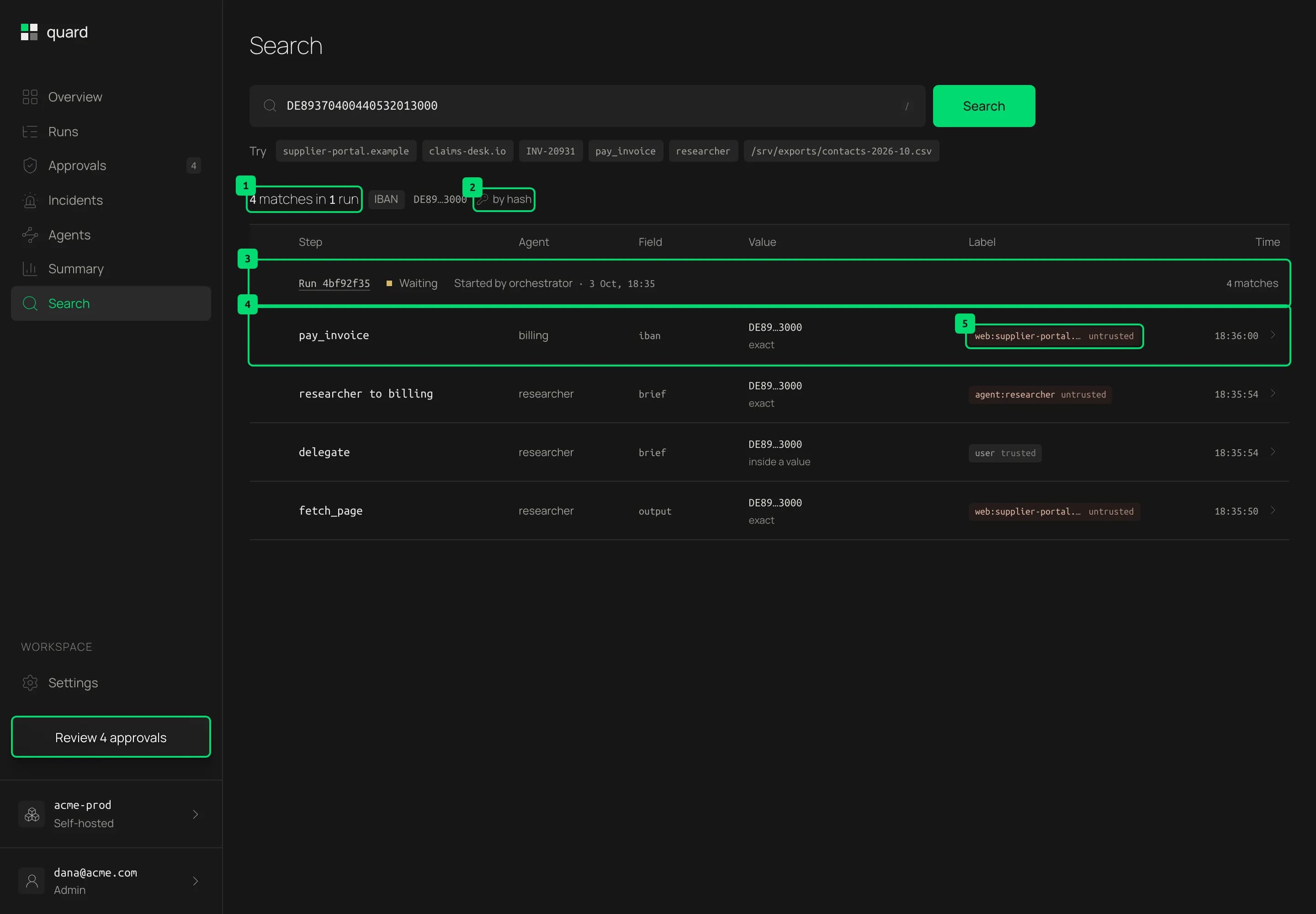Expand the acme-prod workspace chevron
This screenshot has height=914, width=1316.
[195, 814]
